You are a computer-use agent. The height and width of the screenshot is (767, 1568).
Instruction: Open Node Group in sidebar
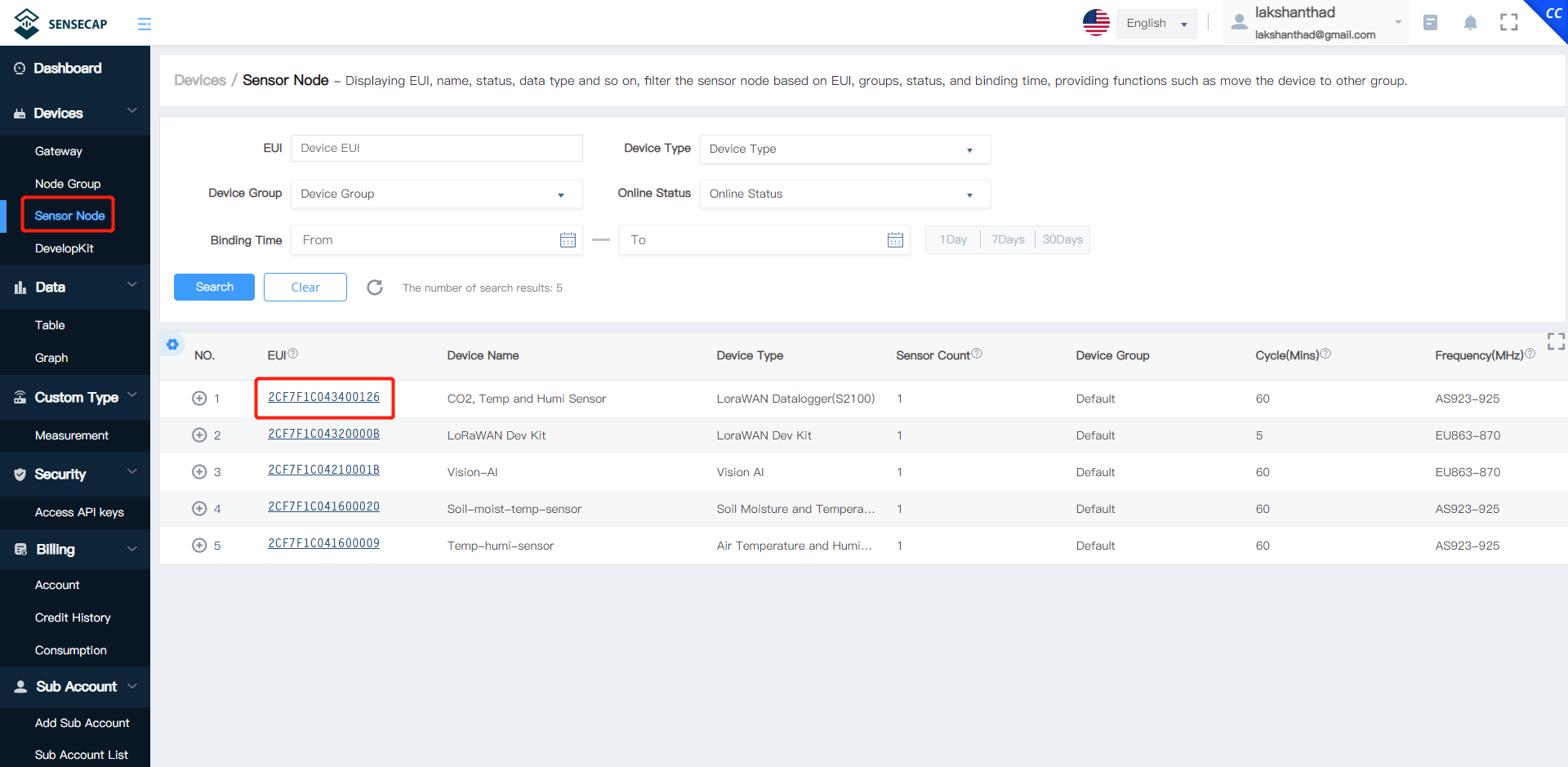[x=68, y=184]
